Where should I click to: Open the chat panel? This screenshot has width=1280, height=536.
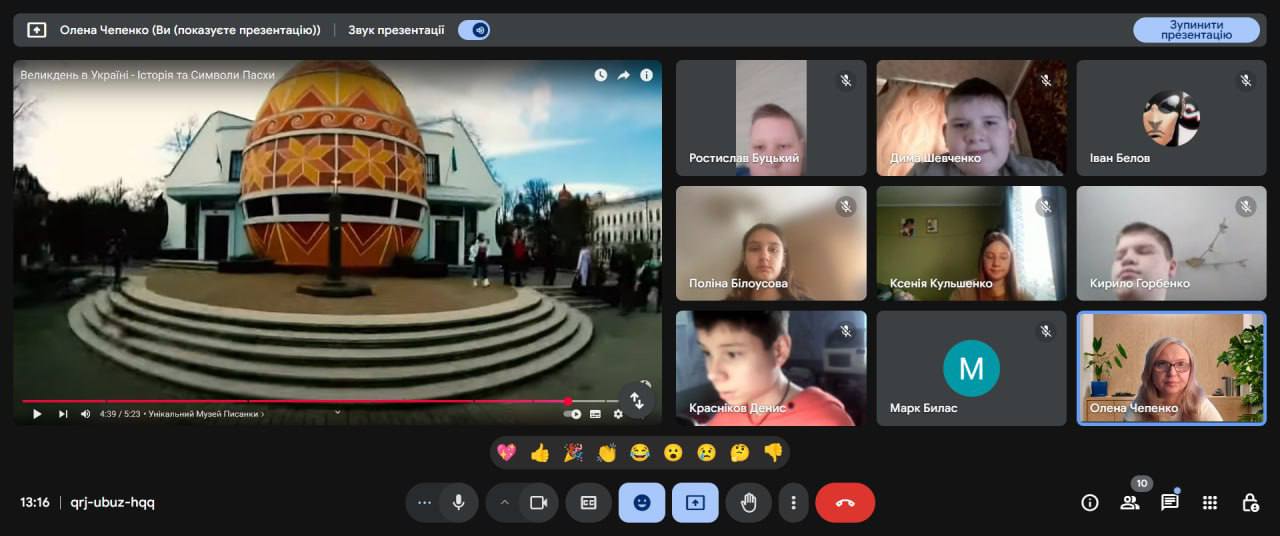(x=1169, y=503)
